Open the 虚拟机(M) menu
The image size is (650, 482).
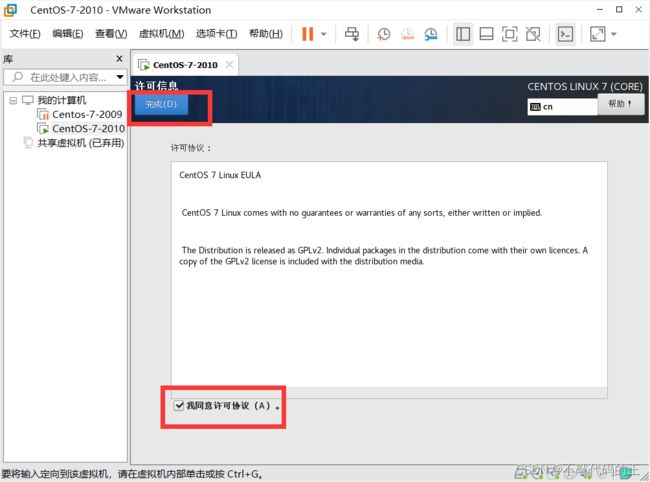[x=161, y=34]
